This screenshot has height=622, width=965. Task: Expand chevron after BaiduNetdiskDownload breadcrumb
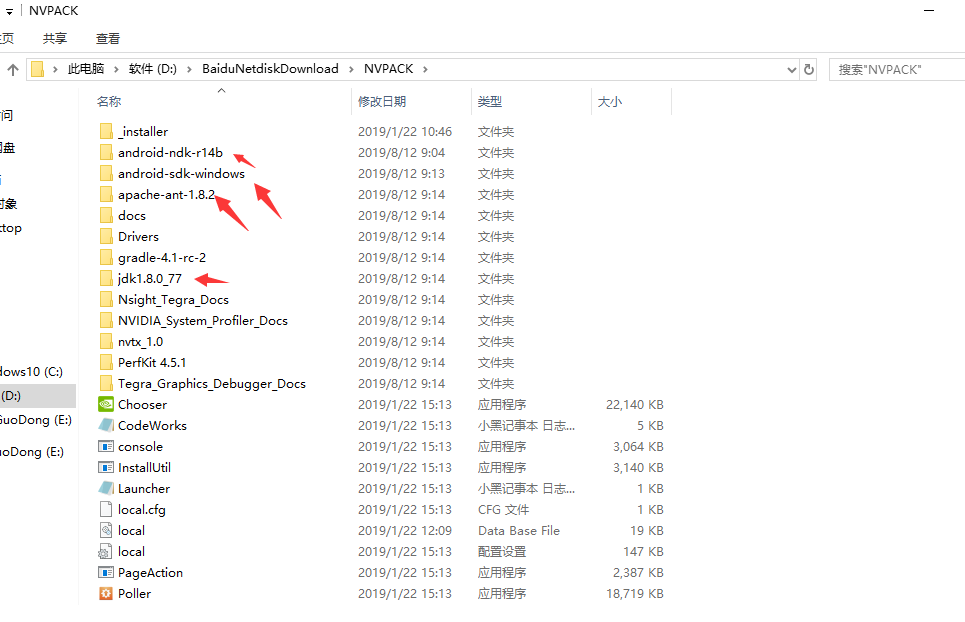351,69
